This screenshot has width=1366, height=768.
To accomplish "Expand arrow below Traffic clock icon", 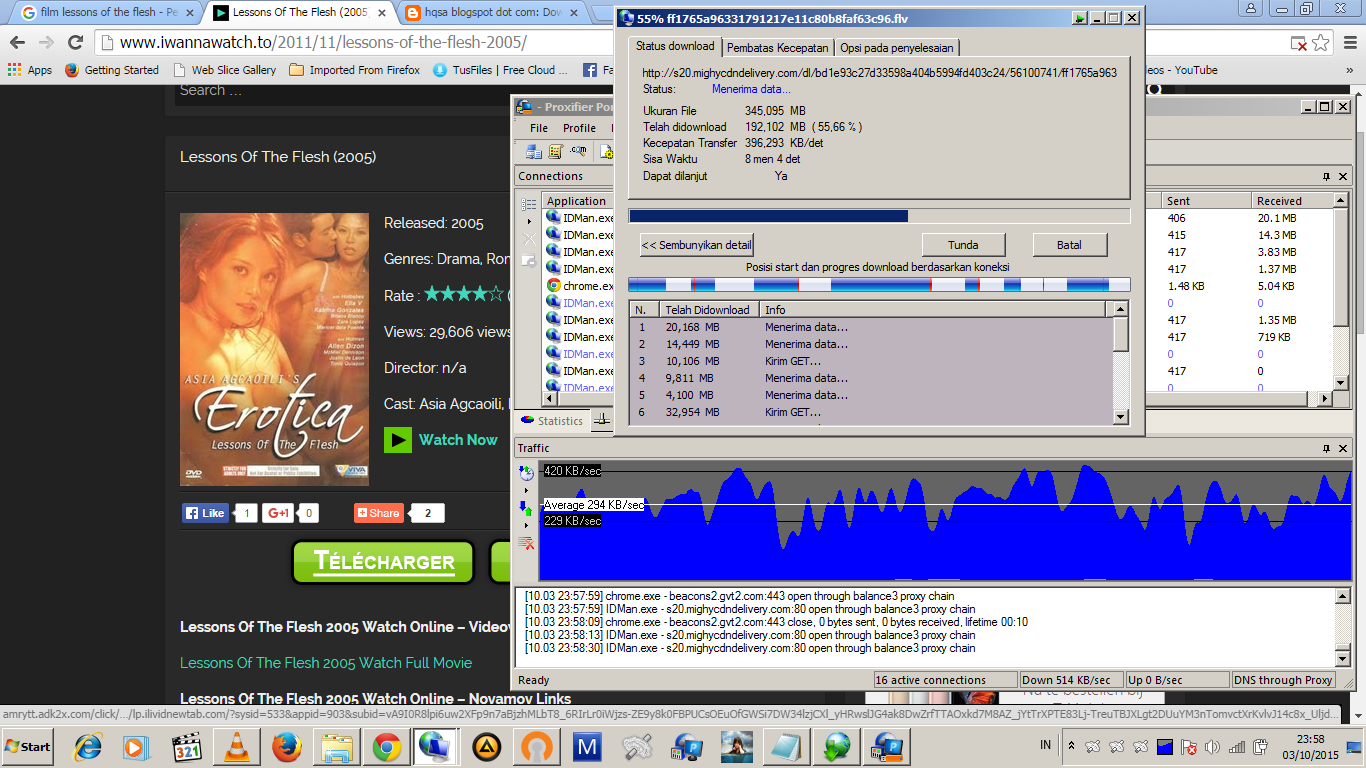I will pyautogui.click(x=526, y=490).
